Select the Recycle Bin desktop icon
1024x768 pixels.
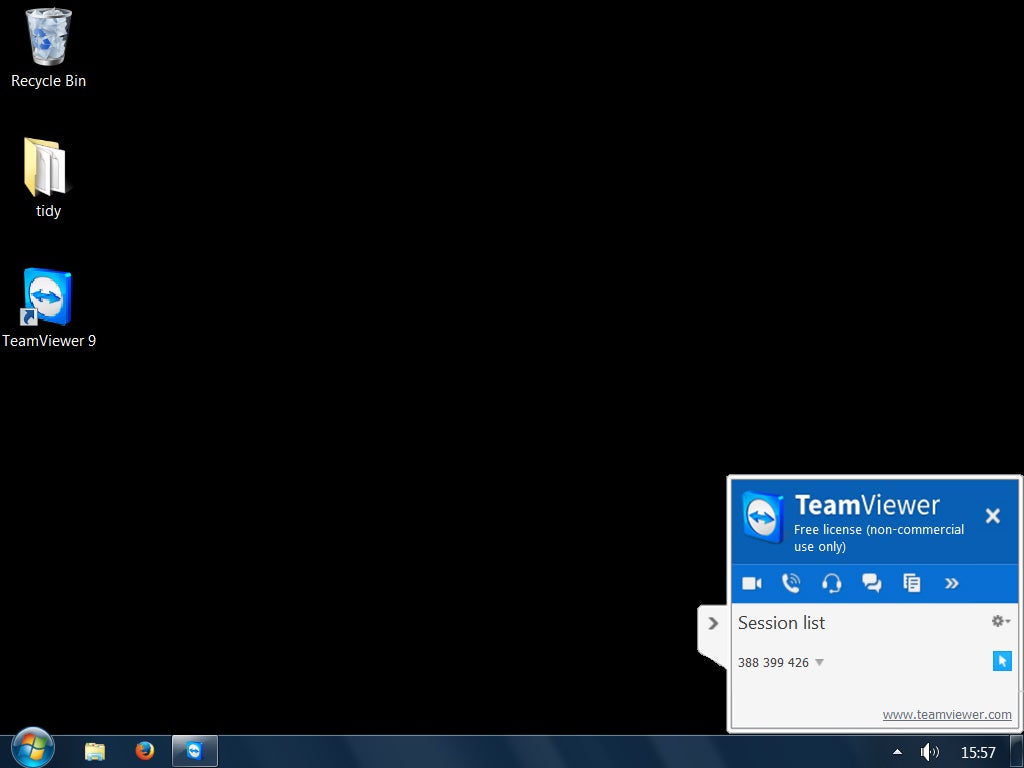(48, 48)
